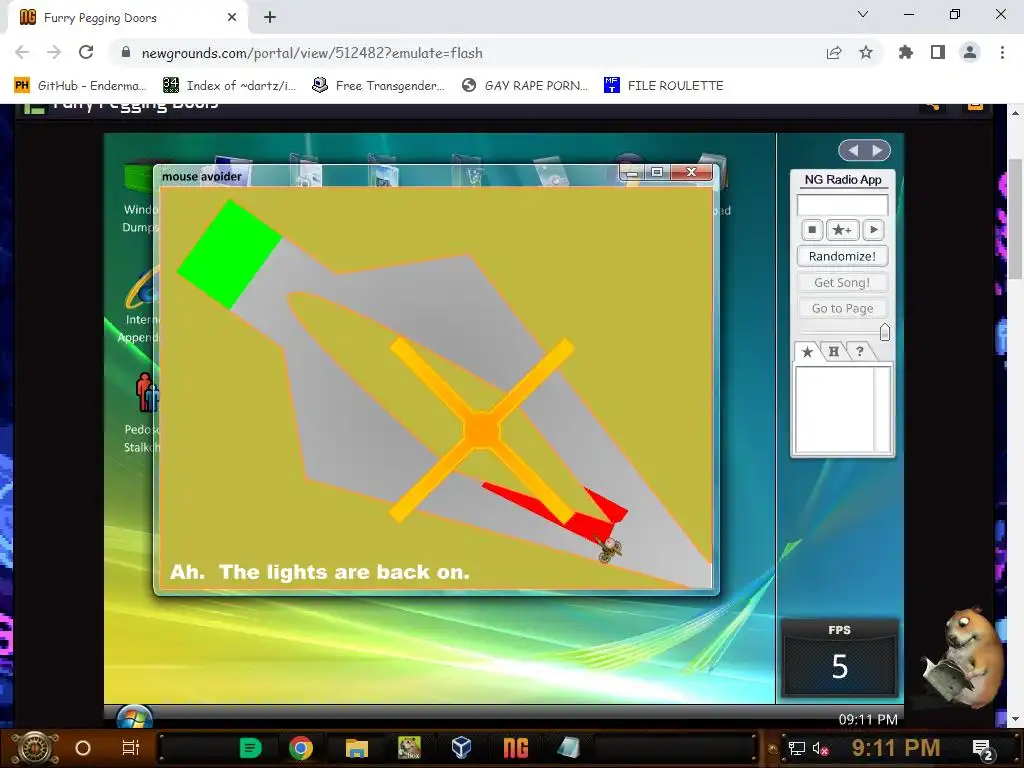Click the page scrollbar thumb
This screenshot has width=1024, height=768.
click(x=1015, y=219)
